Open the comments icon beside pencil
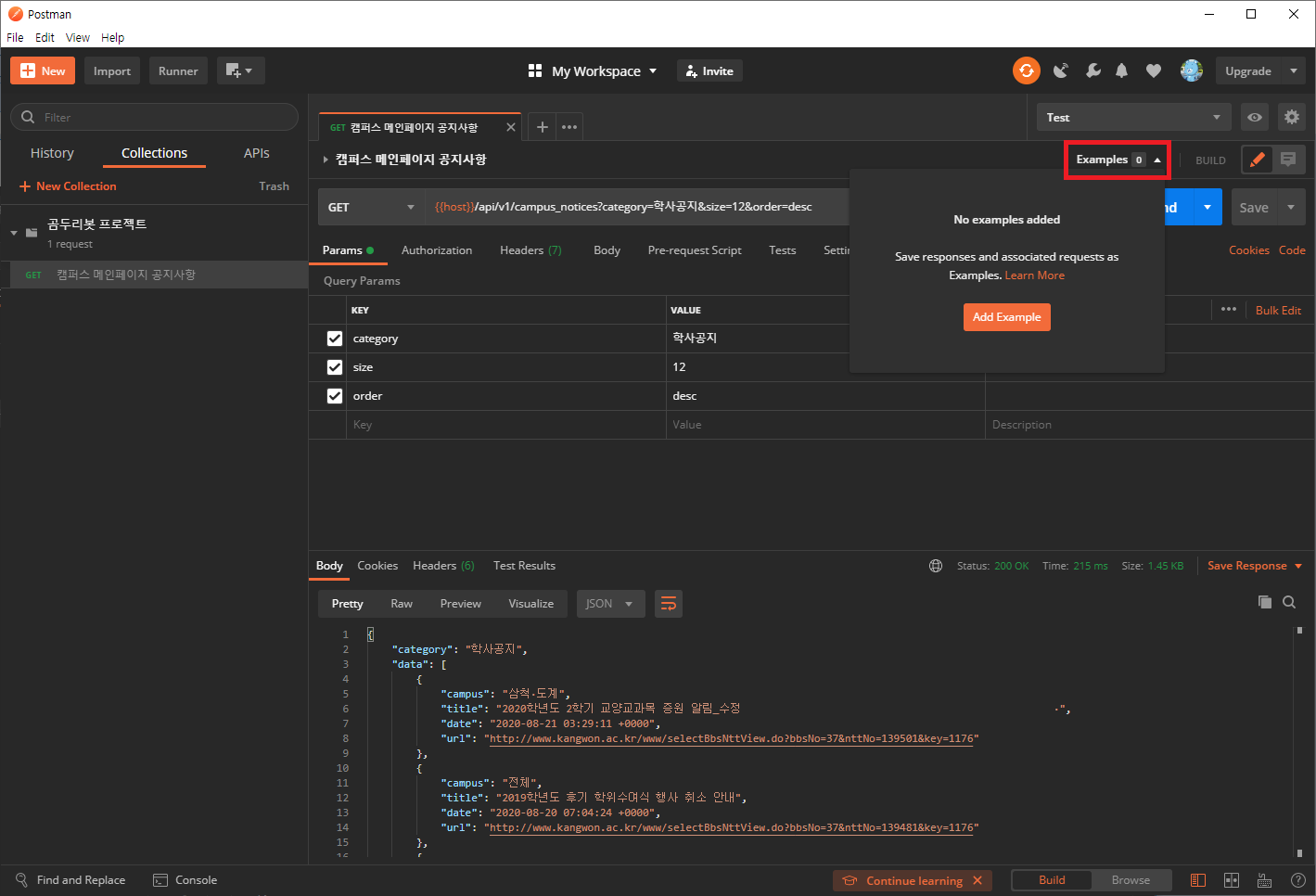 click(x=1289, y=160)
